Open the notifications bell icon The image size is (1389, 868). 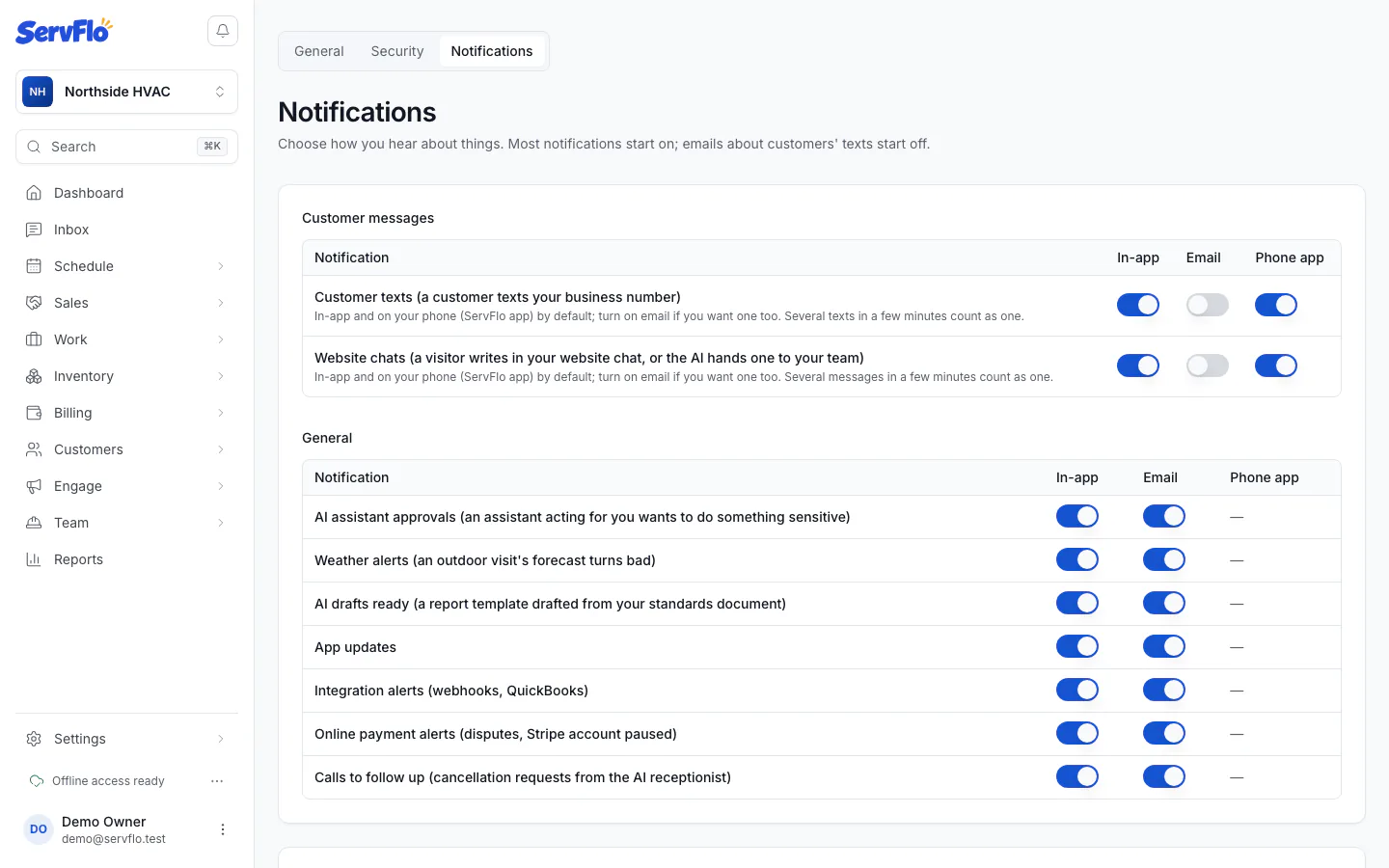pos(223,31)
